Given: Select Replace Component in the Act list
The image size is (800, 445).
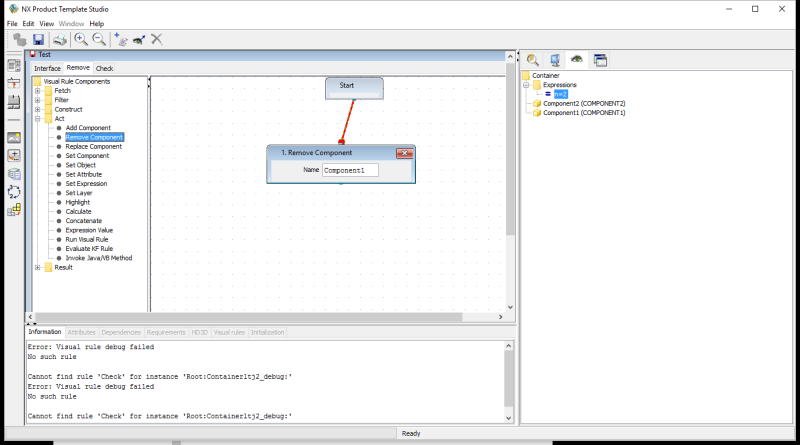Looking at the screenshot, I should (x=93, y=146).
